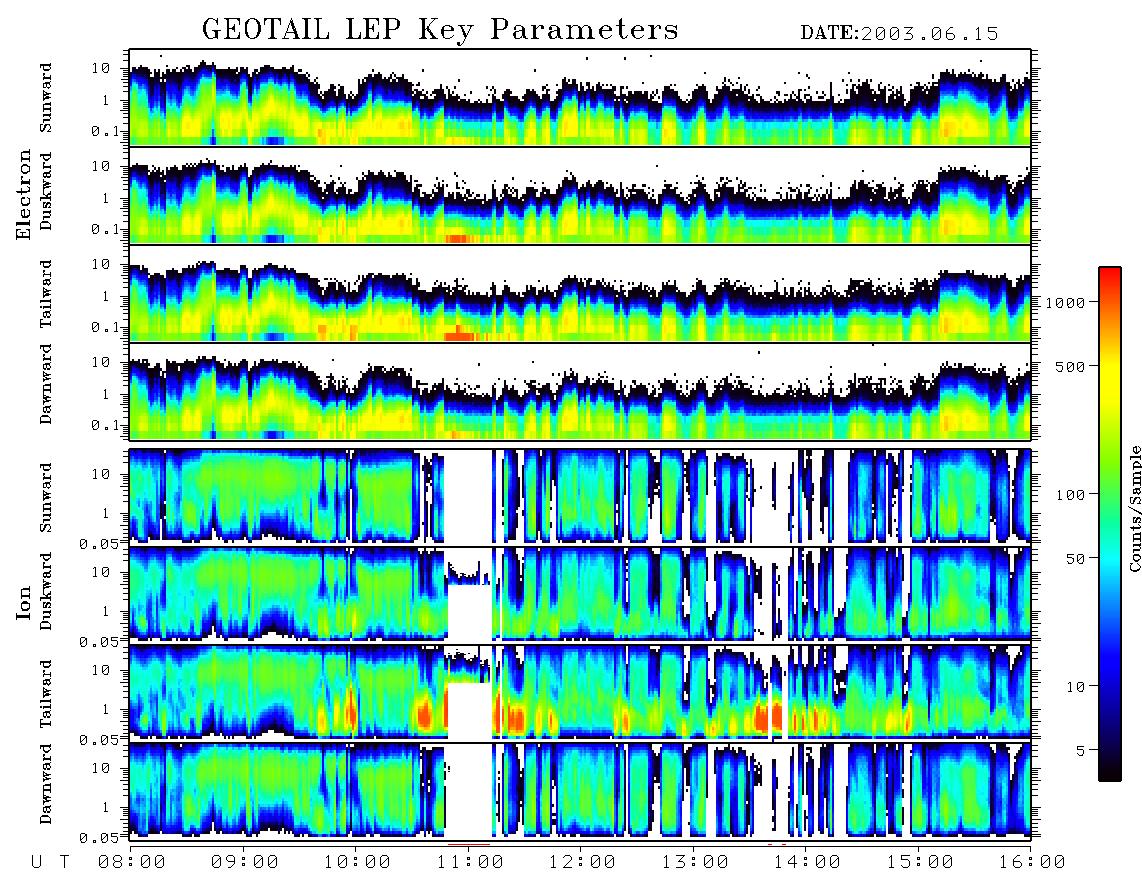The width and height of the screenshot is (1142, 880).
Task: Click the 1000 color bar tick label
Action: coord(1065,302)
